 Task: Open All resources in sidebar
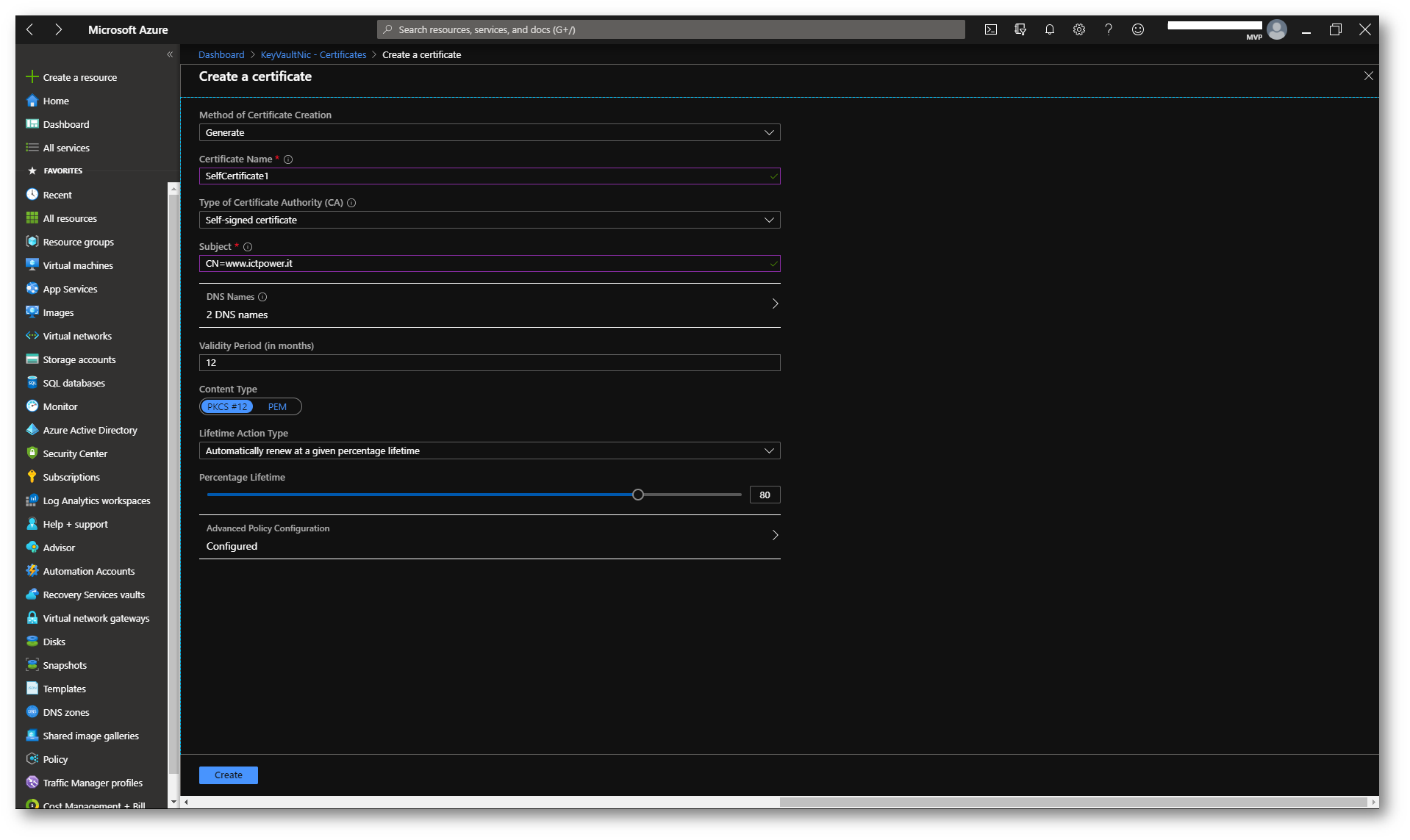pos(70,218)
